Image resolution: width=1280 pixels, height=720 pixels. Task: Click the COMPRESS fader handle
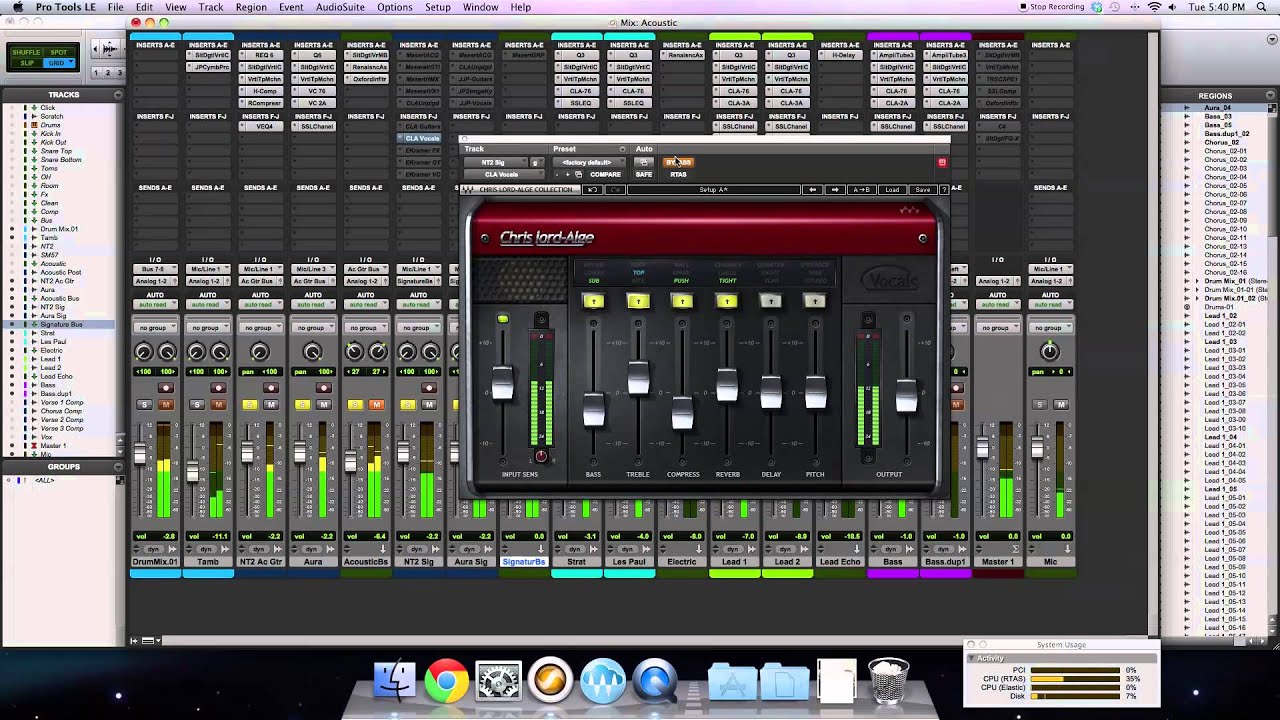point(682,412)
